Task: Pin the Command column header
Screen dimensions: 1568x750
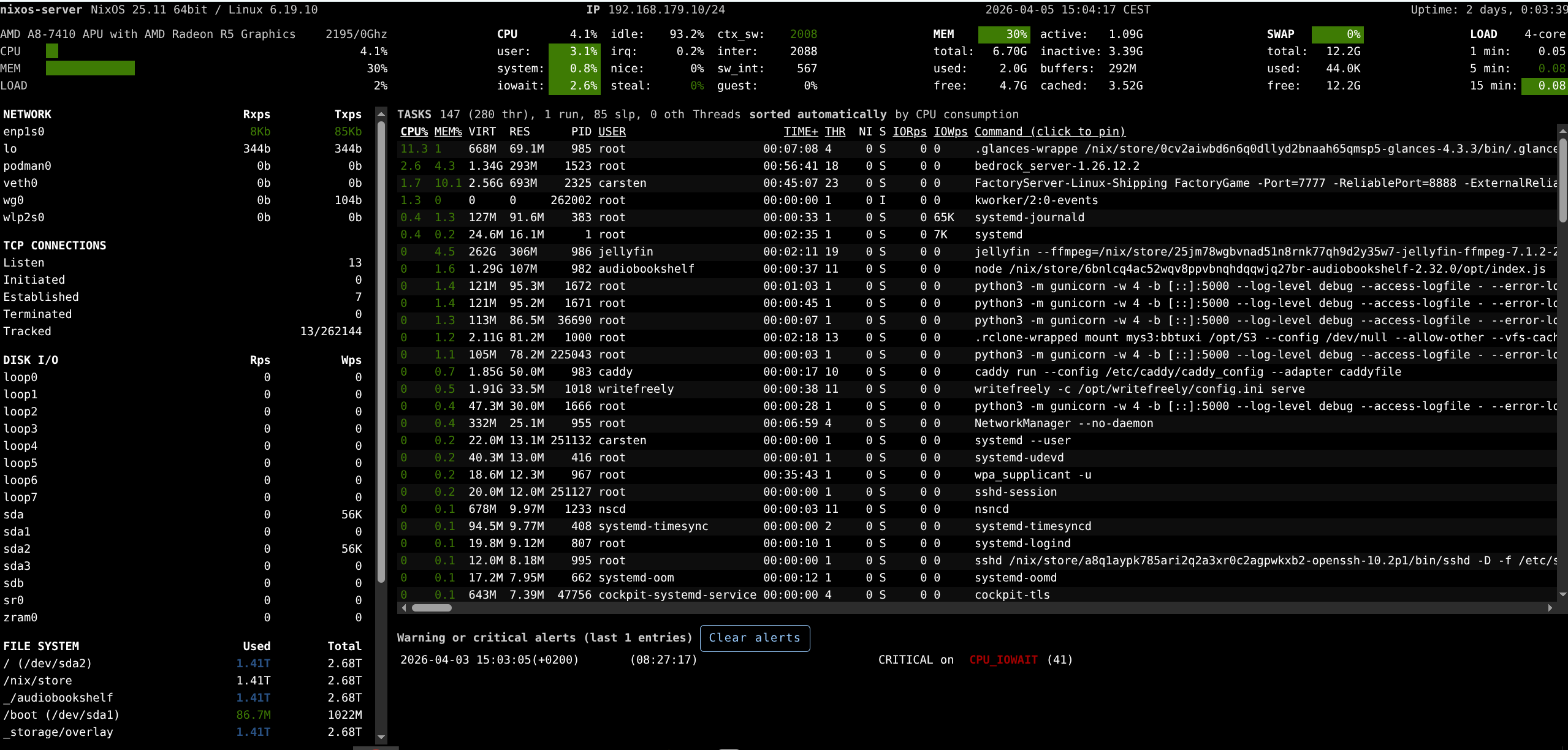Action: (x=1049, y=131)
